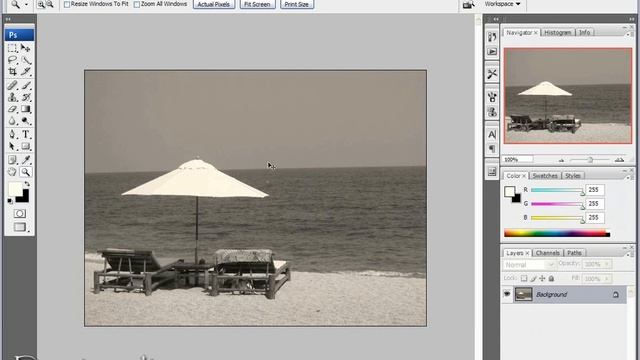
Task: Toggle Quick Mask mode
Action: (19, 213)
